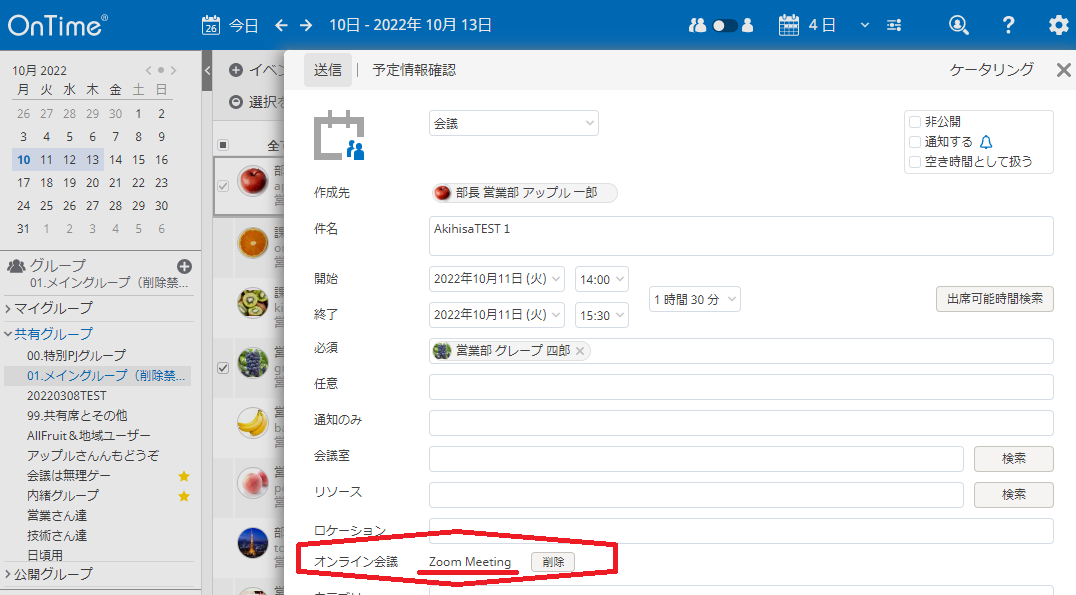Remove 営業部 グレープ 四郎 from required
This screenshot has width=1076, height=595.
[580, 351]
